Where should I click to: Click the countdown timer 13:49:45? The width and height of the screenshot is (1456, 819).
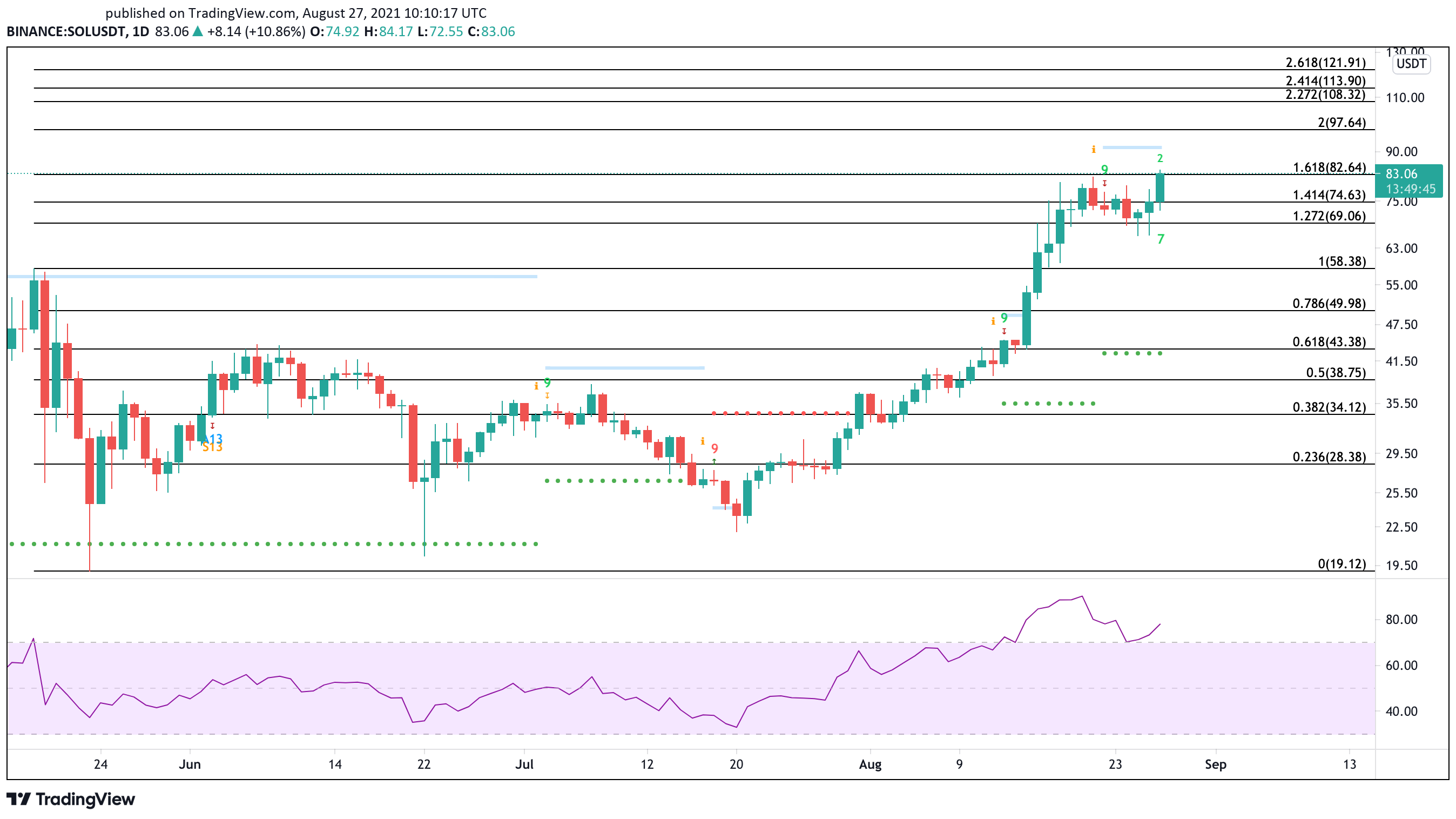(1410, 189)
